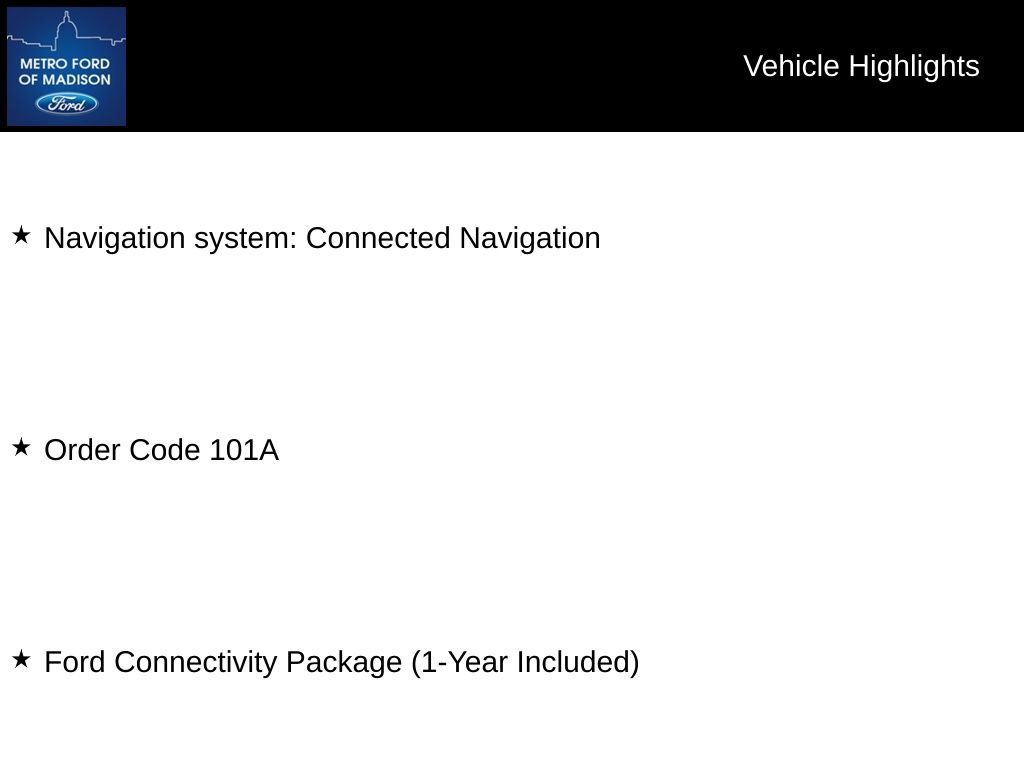Viewport: 1024px width, 768px height.
Task: Click the star bullet beside Navigation system
Action: click(21, 236)
